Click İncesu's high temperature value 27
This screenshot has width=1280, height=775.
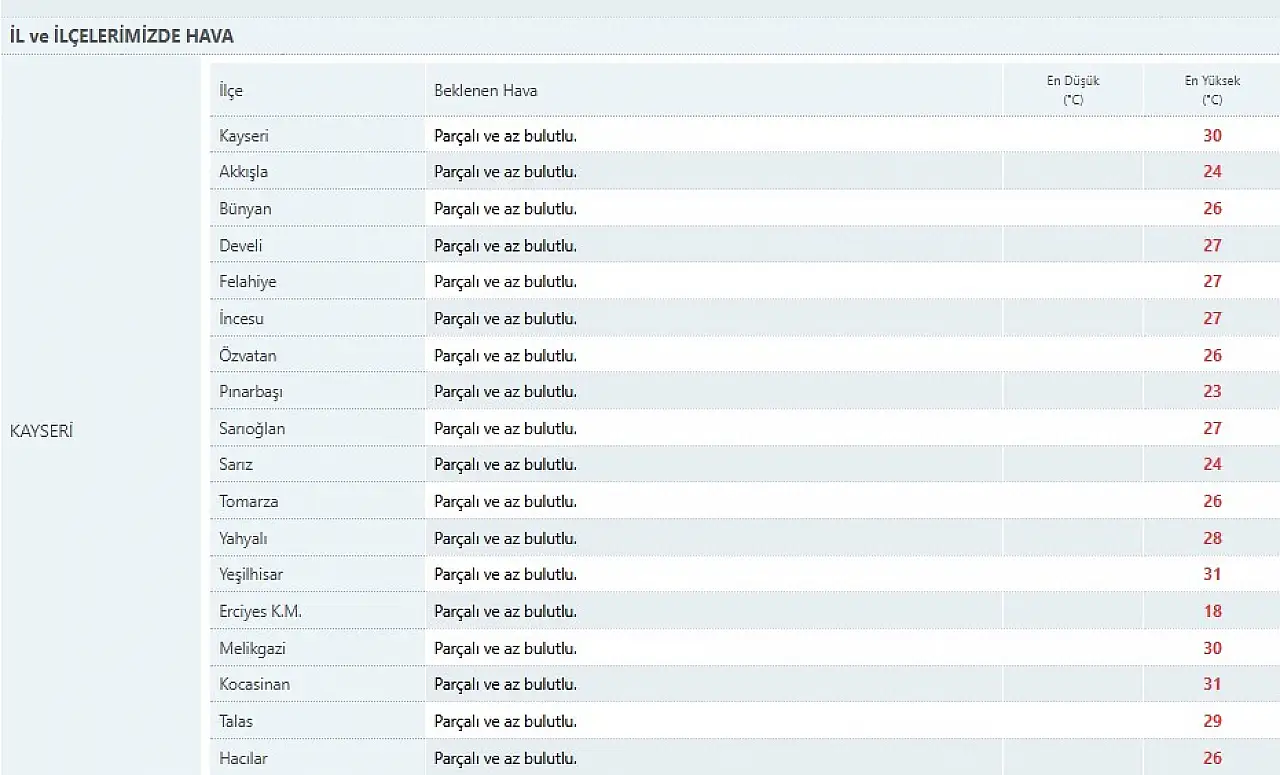point(1212,318)
